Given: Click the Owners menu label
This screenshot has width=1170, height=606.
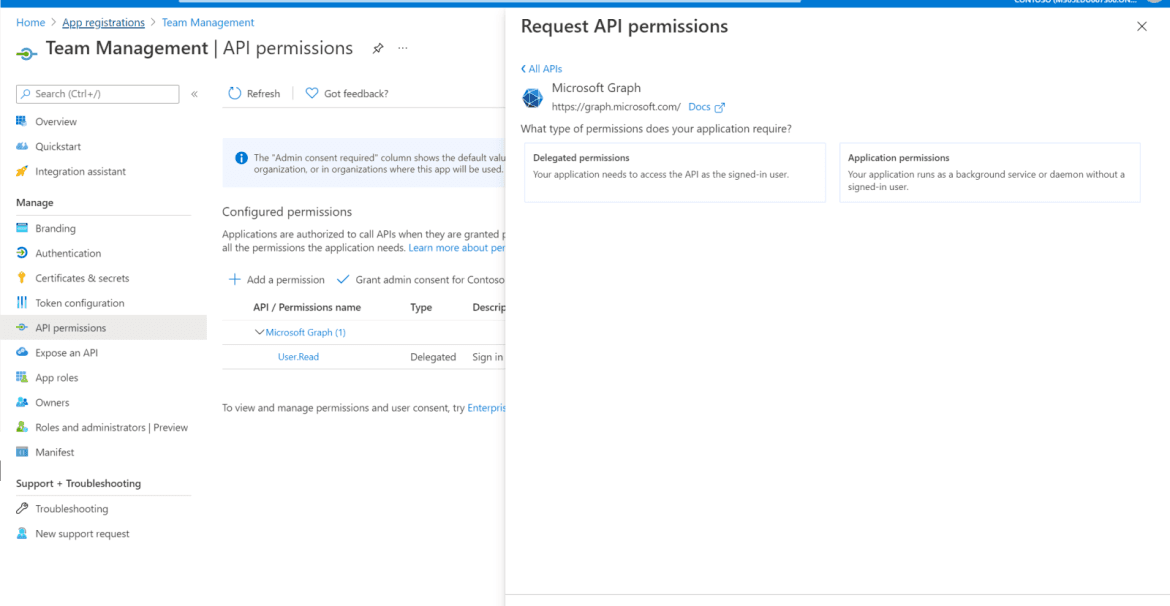Looking at the screenshot, I should click(x=52, y=402).
